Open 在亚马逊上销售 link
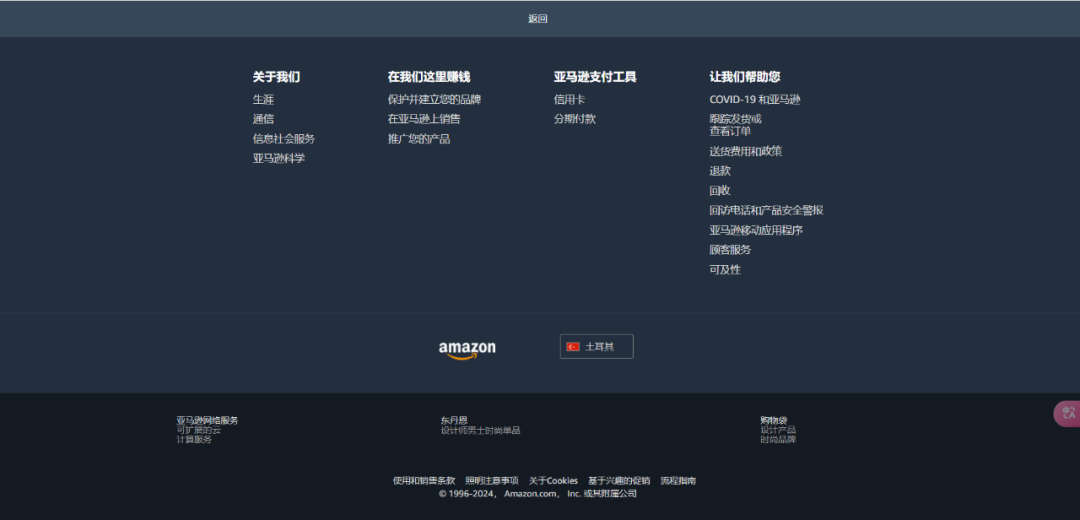 coord(424,119)
